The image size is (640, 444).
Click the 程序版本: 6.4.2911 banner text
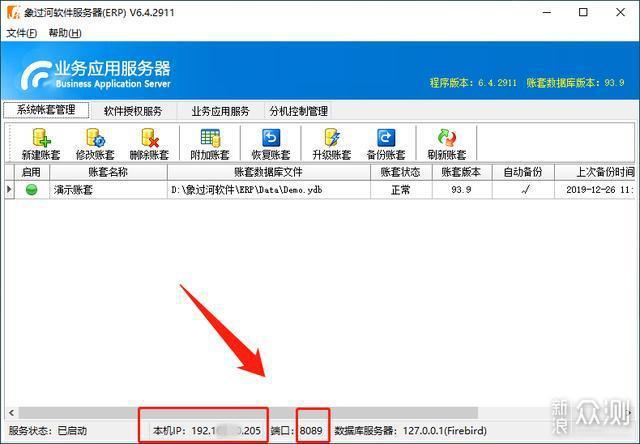click(x=473, y=83)
